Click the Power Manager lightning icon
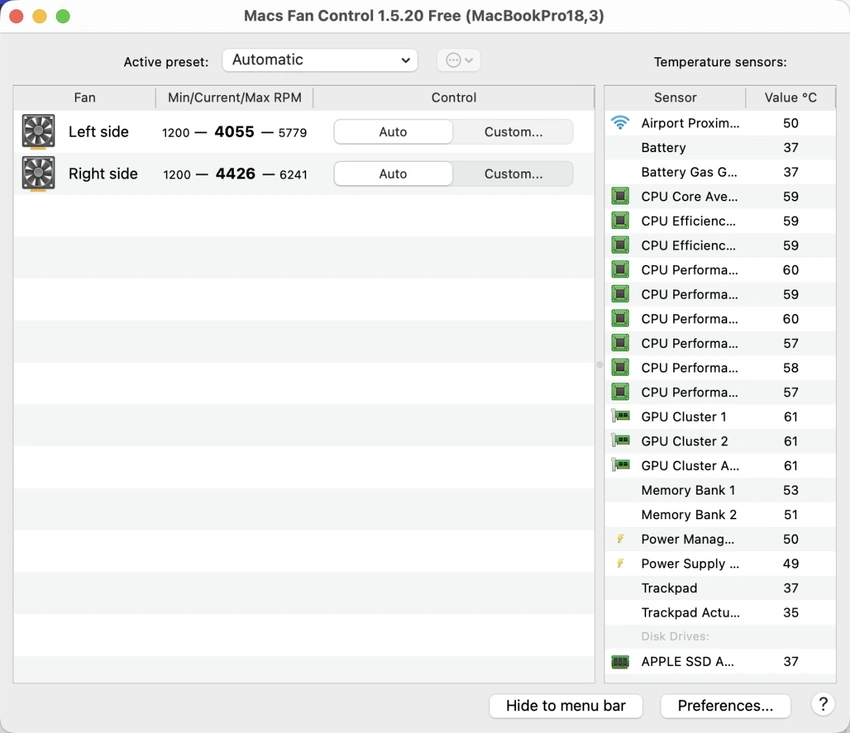This screenshot has width=850, height=733. pos(620,539)
